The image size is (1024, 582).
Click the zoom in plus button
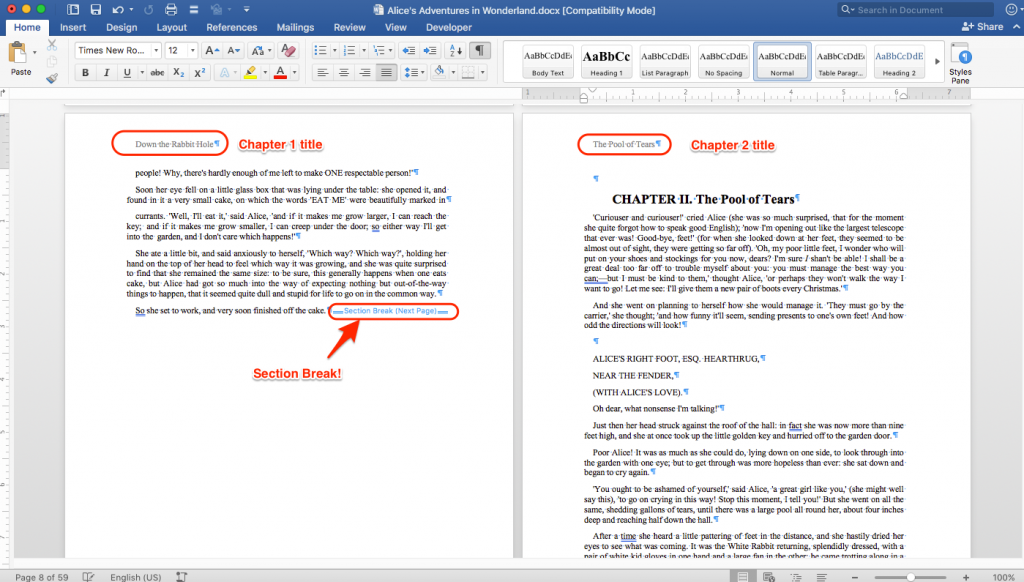tap(966, 577)
